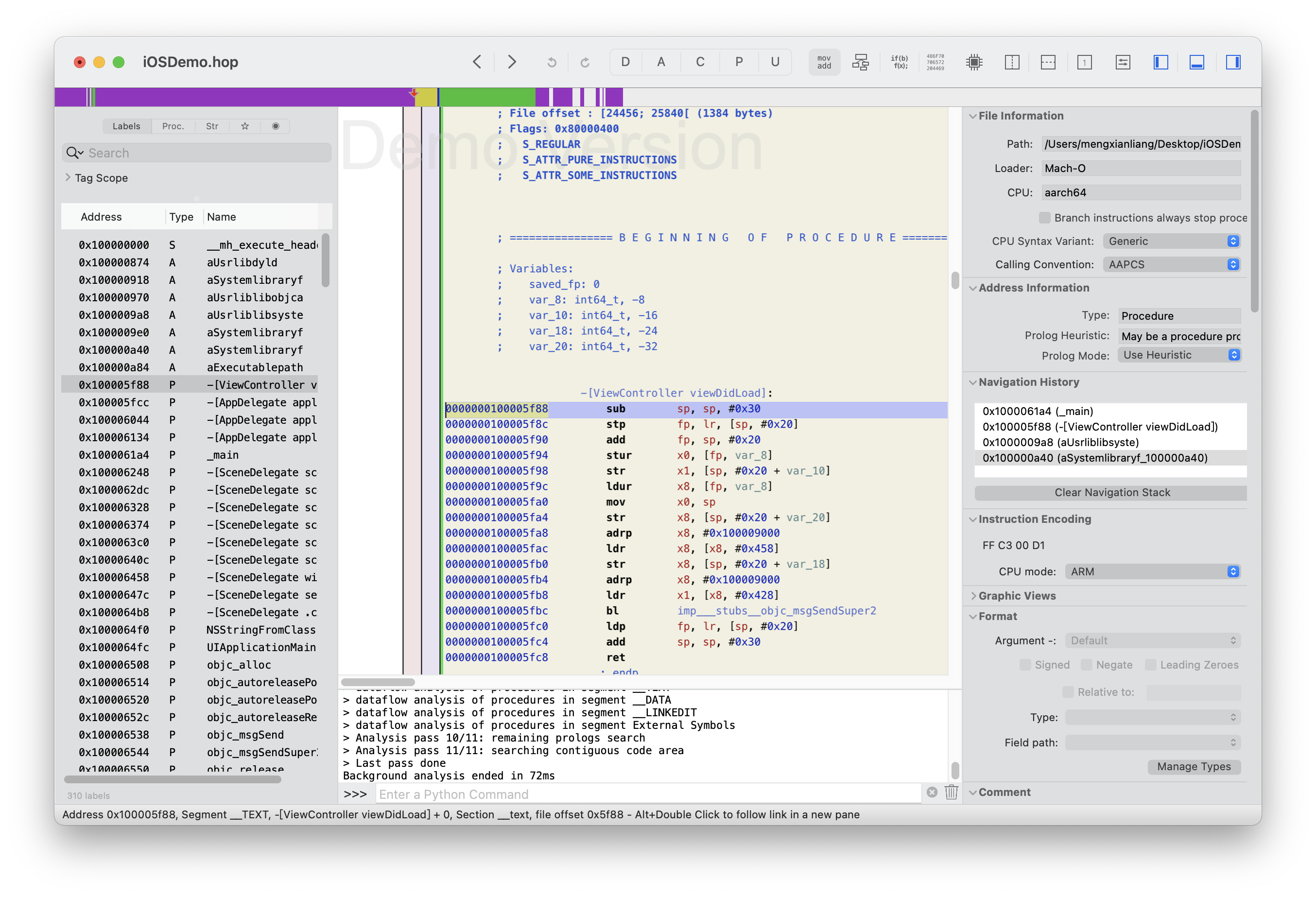
Task: Split the view horizontally icon
Action: point(1048,62)
